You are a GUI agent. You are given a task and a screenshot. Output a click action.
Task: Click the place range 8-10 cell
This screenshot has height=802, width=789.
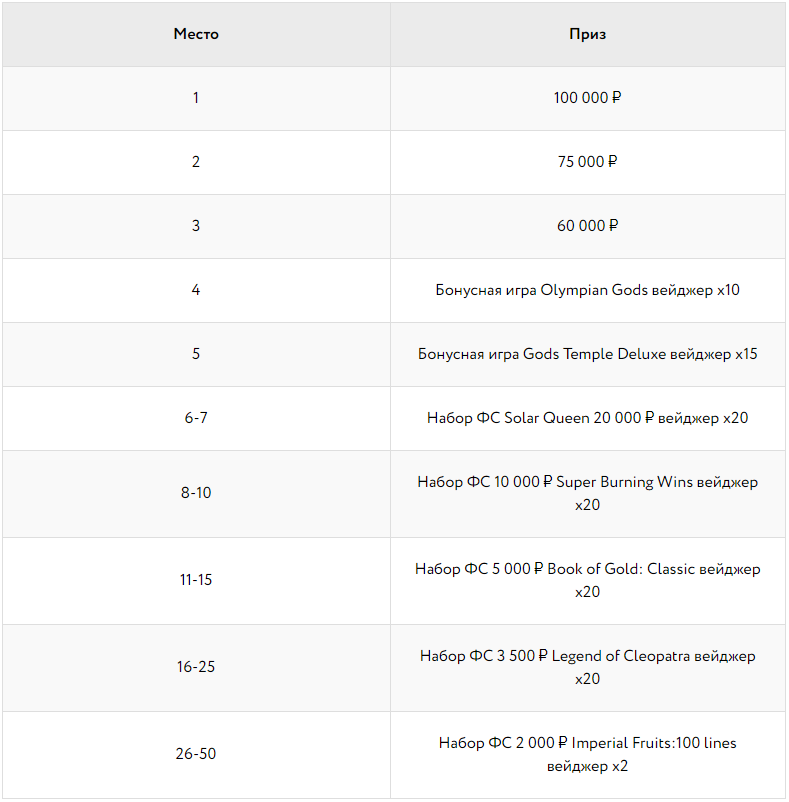click(x=196, y=493)
